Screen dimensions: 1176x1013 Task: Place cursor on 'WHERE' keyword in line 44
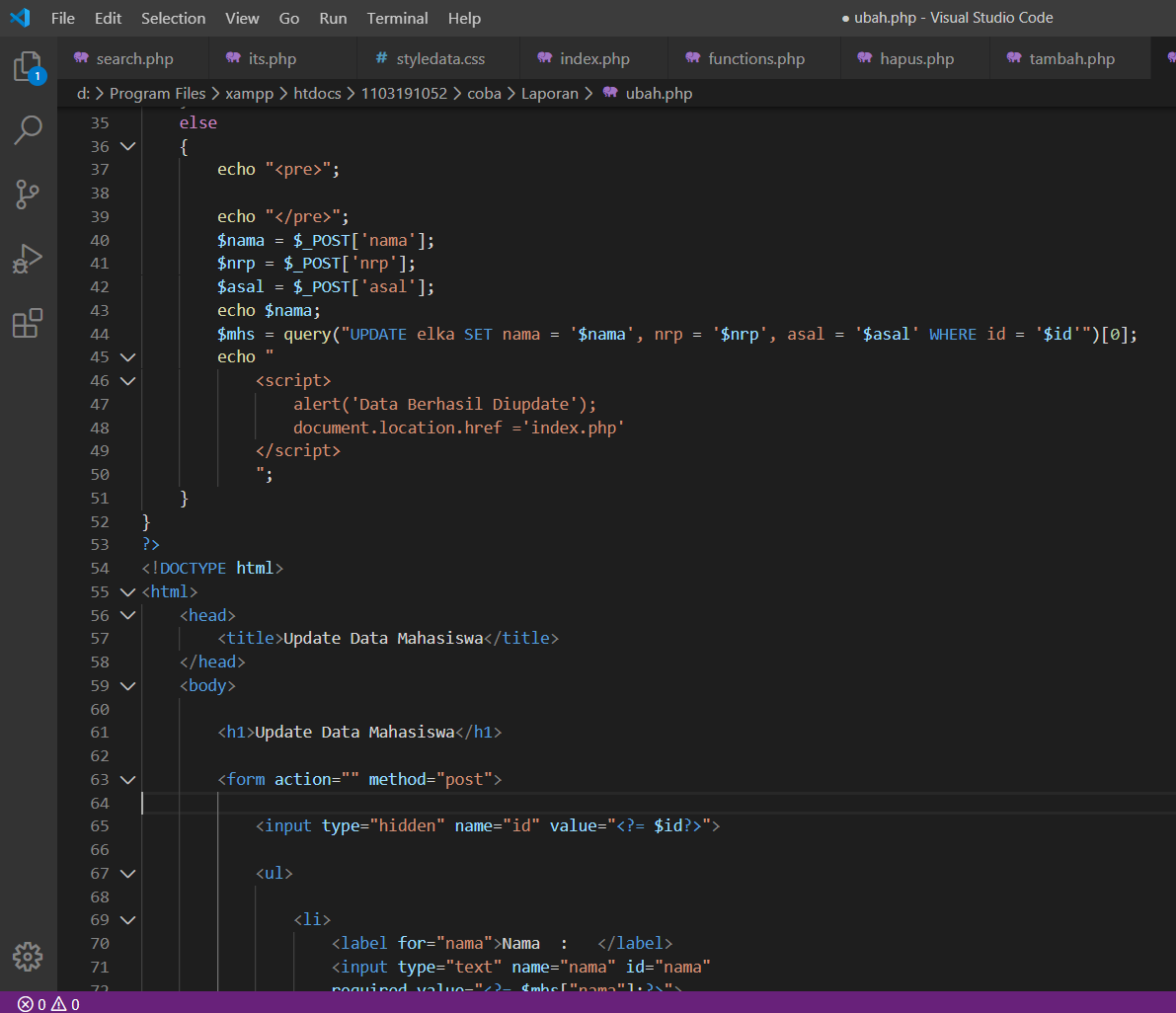(953, 334)
